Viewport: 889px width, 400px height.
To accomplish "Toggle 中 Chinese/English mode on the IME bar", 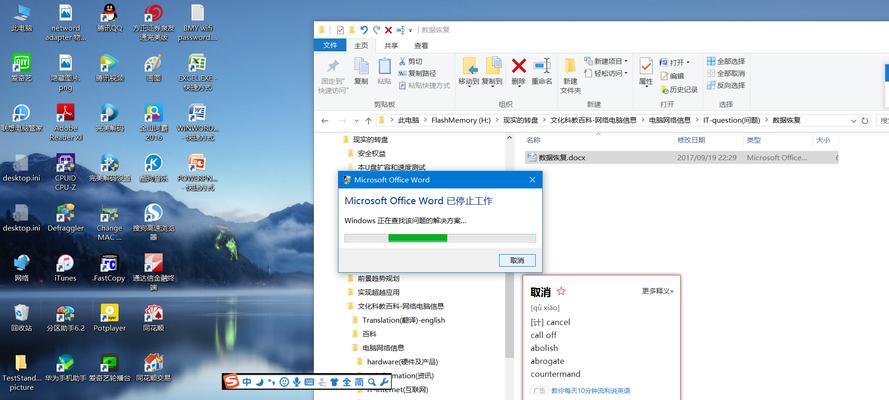I will point(247,382).
